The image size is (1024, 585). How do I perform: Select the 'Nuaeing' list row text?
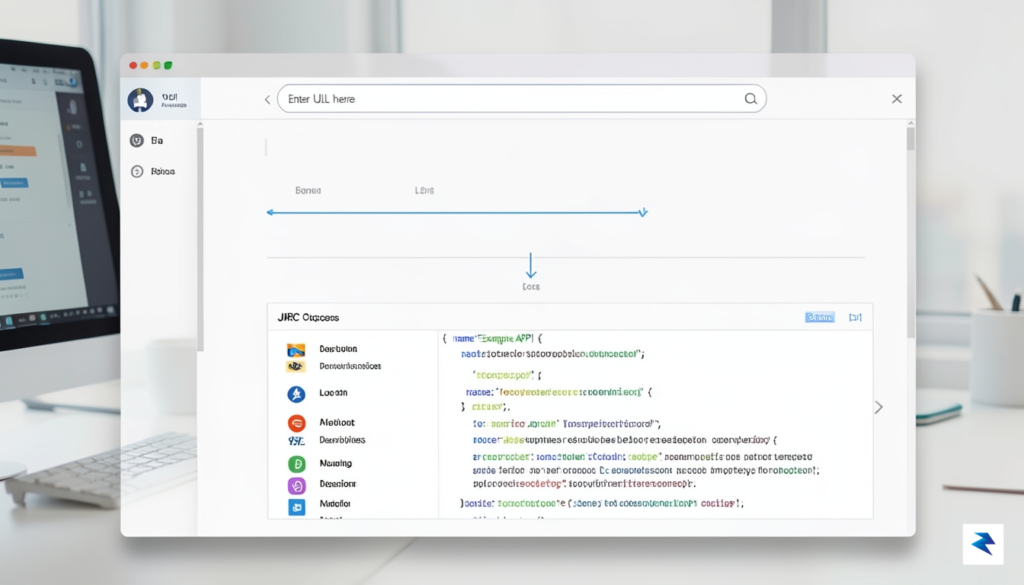[x=336, y=463]
